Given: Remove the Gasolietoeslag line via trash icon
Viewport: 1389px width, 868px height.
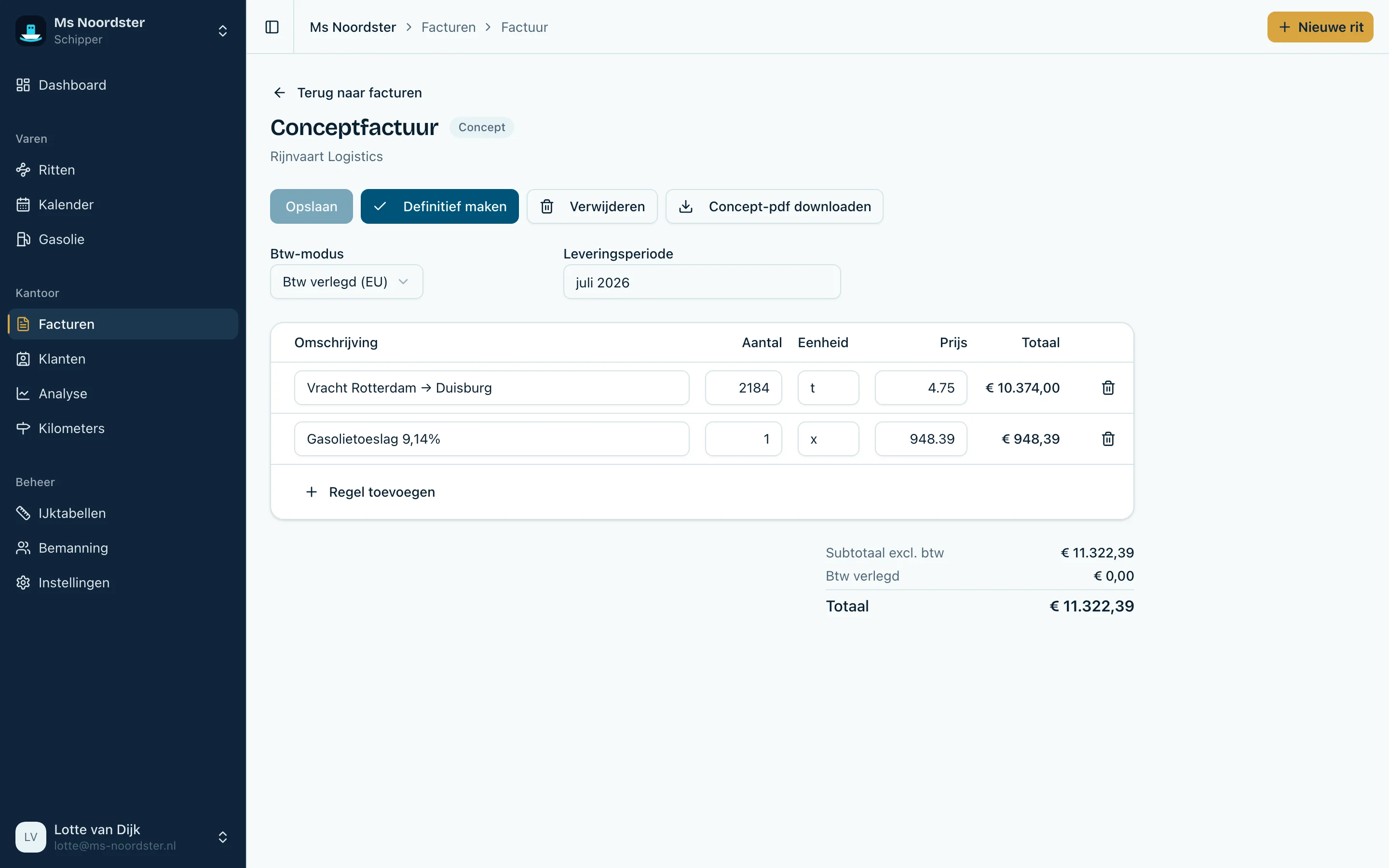Looking at the screenshot, I should pyautogui.click(x=1108, y=439).
